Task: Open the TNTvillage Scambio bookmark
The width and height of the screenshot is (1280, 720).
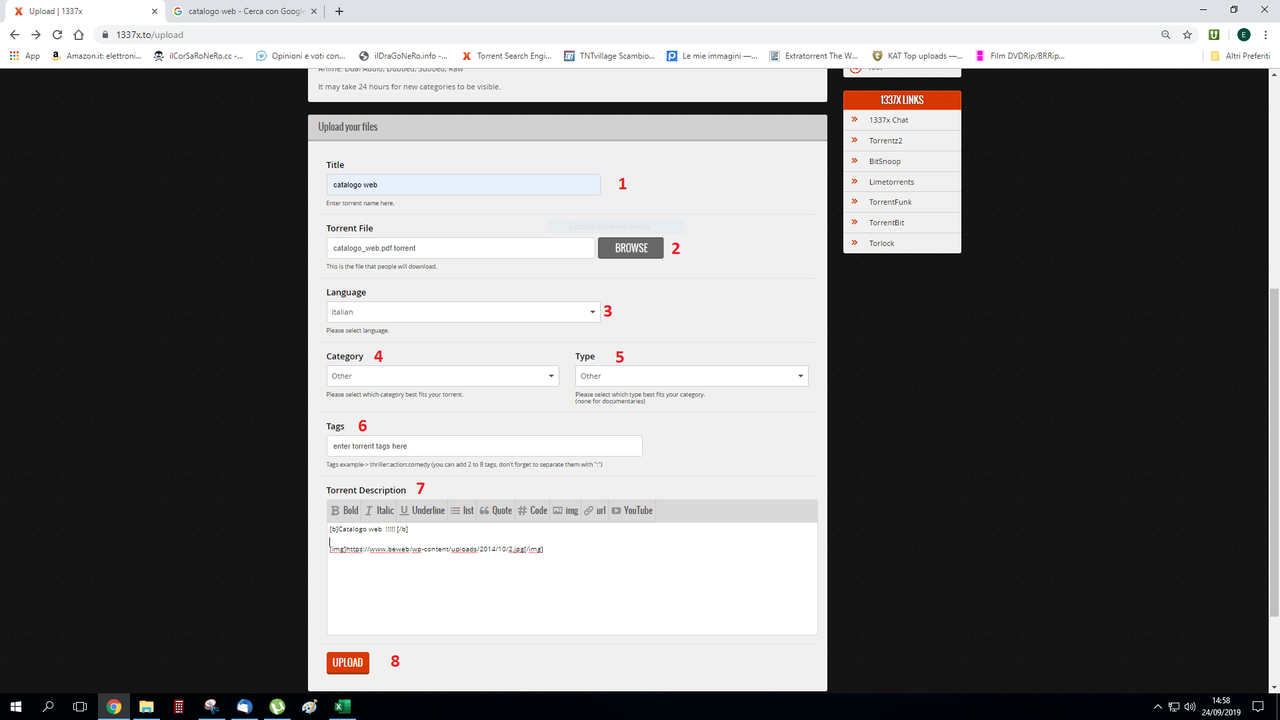Action: pos(609,56)
